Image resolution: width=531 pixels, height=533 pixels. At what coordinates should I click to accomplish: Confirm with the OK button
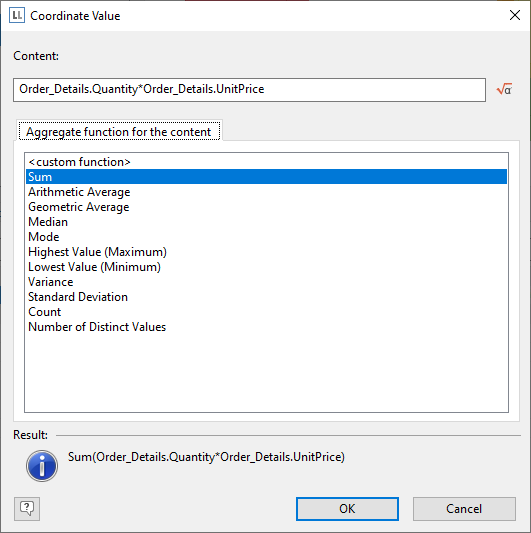(x=347, y=509)
